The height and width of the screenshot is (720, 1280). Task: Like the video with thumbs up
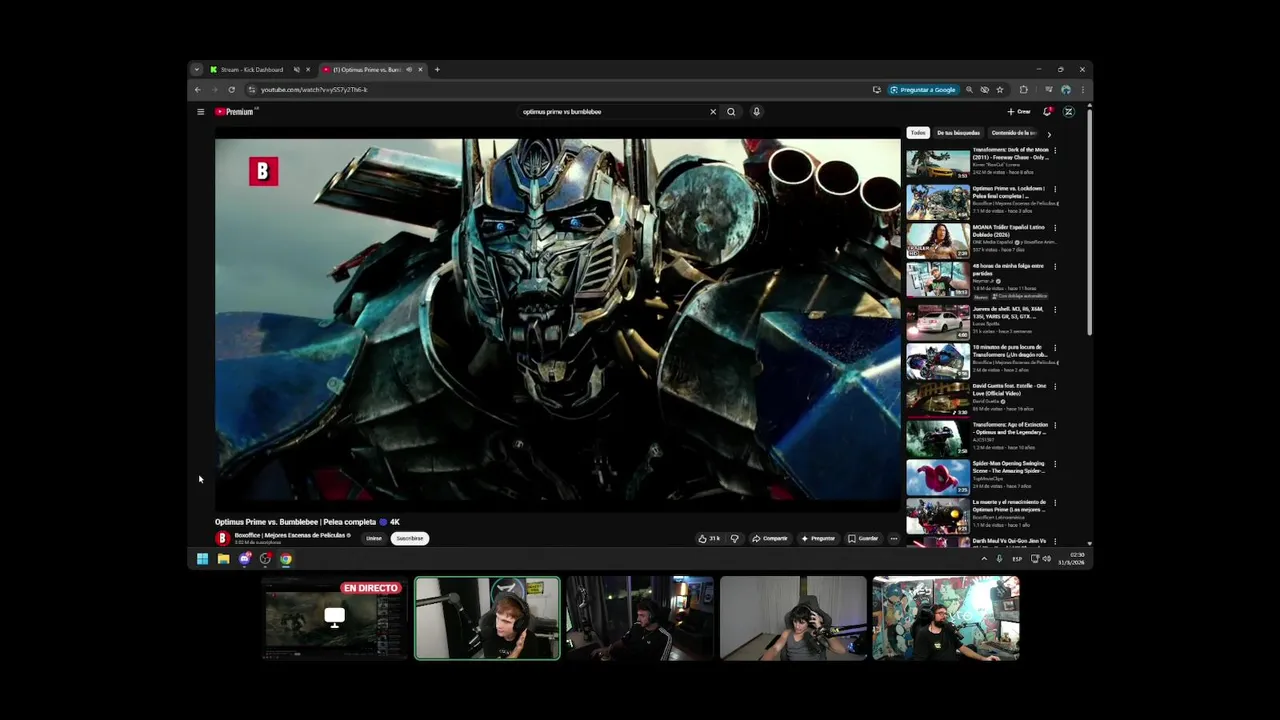709,538
